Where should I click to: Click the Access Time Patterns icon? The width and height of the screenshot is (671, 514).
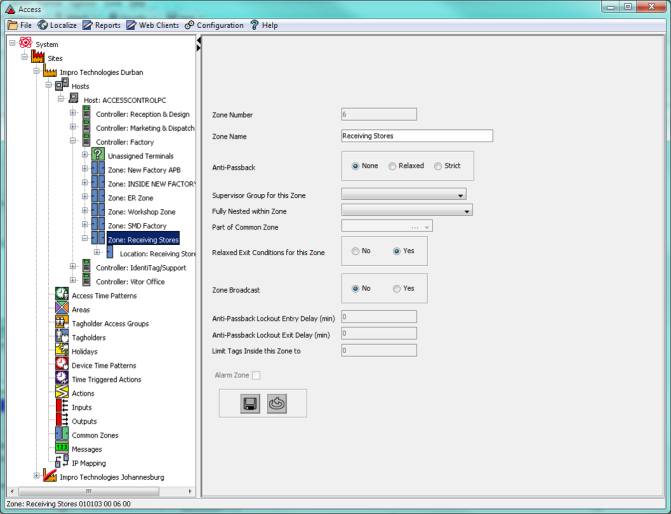62,294
